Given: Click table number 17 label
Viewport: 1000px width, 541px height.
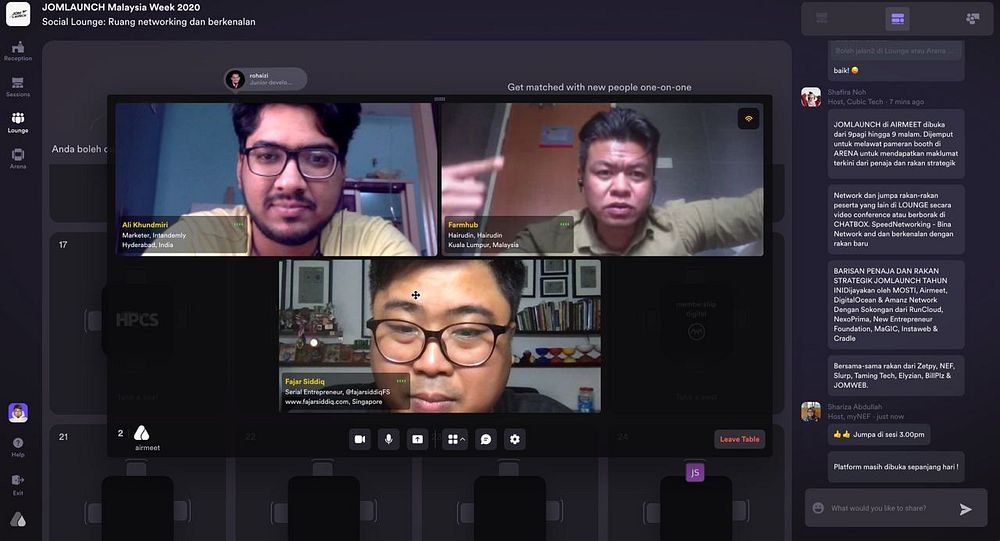Looking at the screenshot, I should (63, 244).
